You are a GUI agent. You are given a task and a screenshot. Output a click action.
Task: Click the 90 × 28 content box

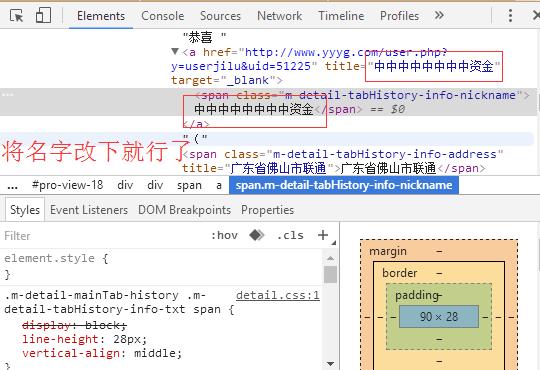[439, 317]
